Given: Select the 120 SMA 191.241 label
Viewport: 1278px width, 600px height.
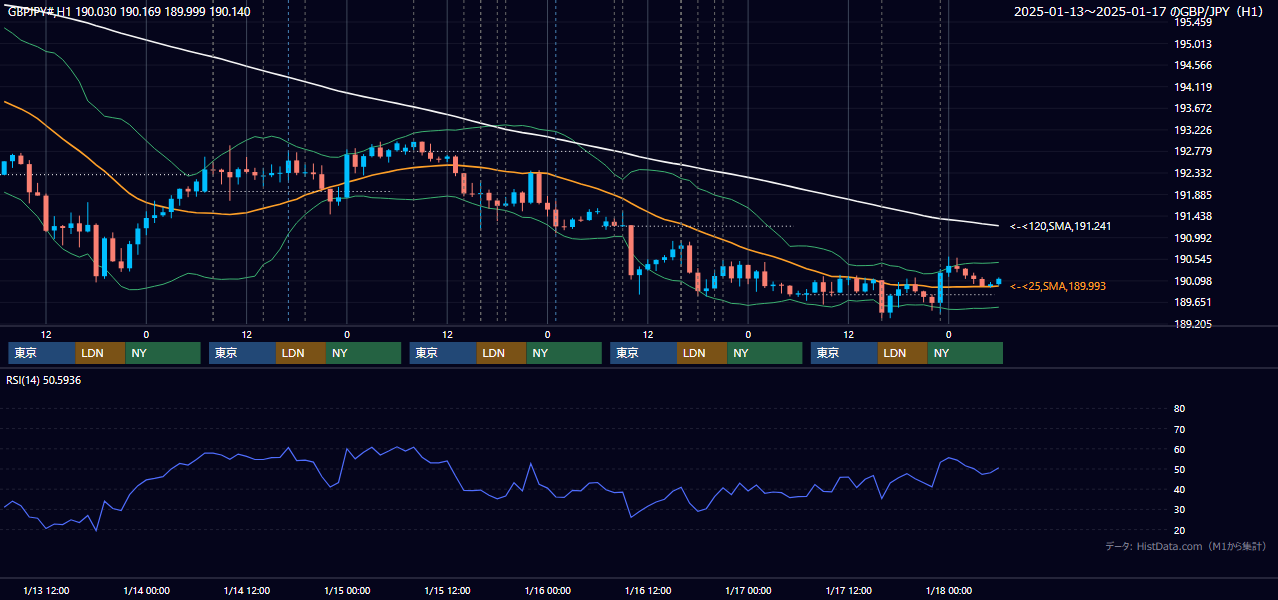Looking at the screenshot, I should point(1060,226).
